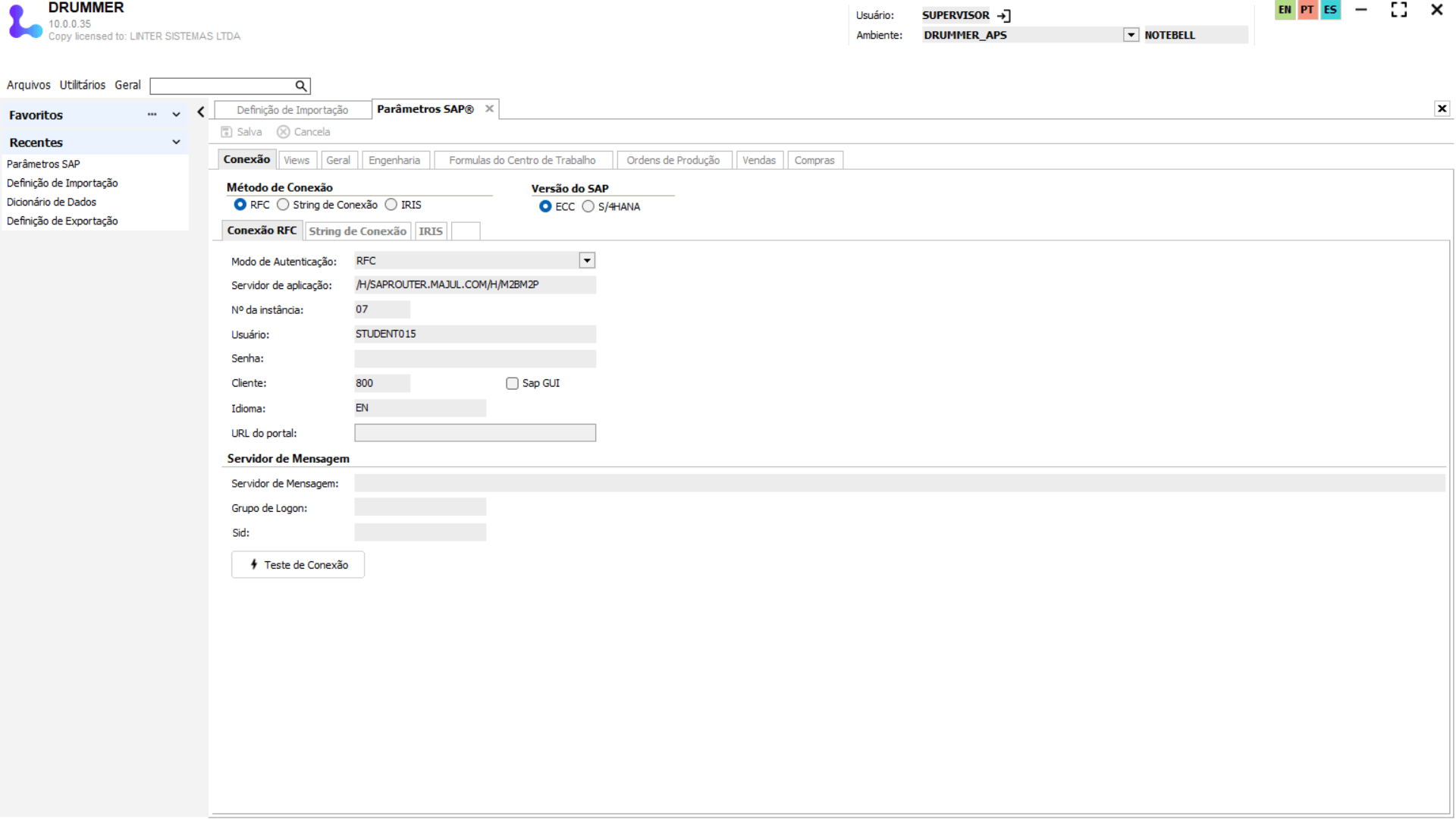The width and height of the screenshot is (1456, 819).
Task: Collapse the left sidebar with the arrow
Action: 201,112
